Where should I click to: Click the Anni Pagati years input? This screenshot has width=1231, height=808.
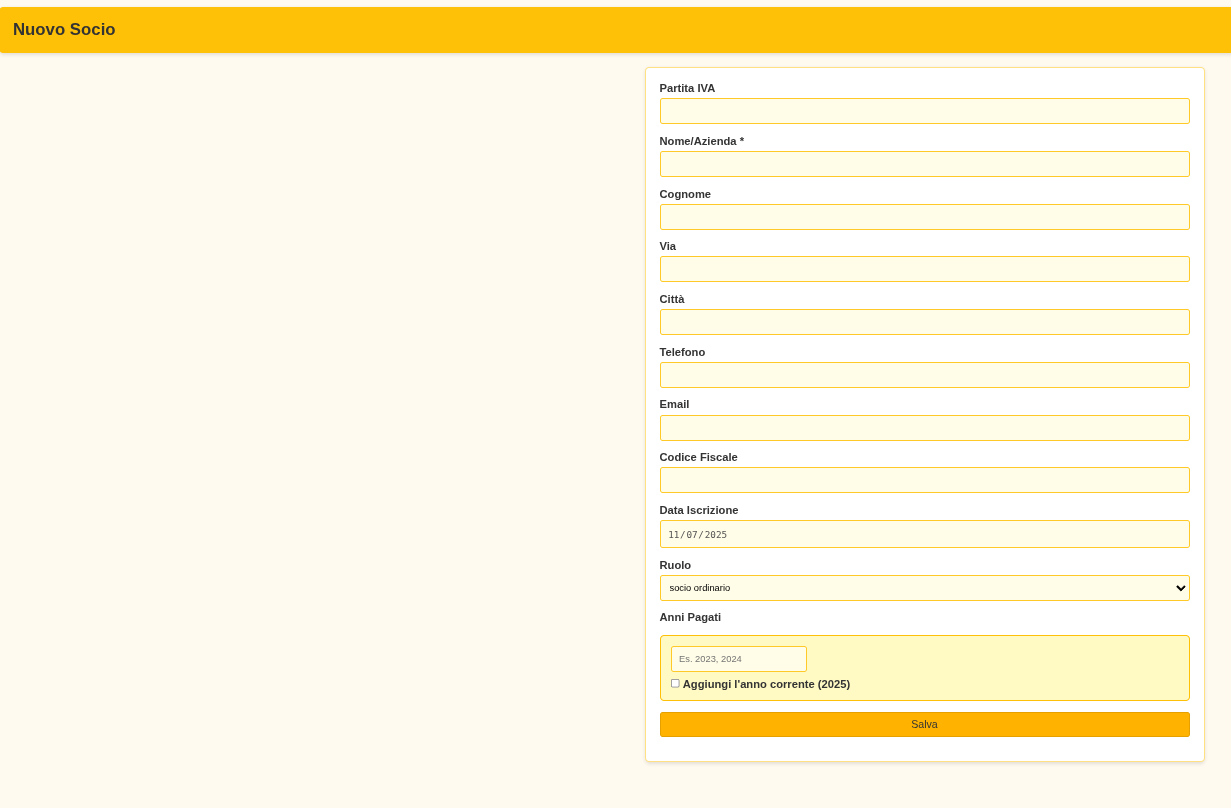738,659
